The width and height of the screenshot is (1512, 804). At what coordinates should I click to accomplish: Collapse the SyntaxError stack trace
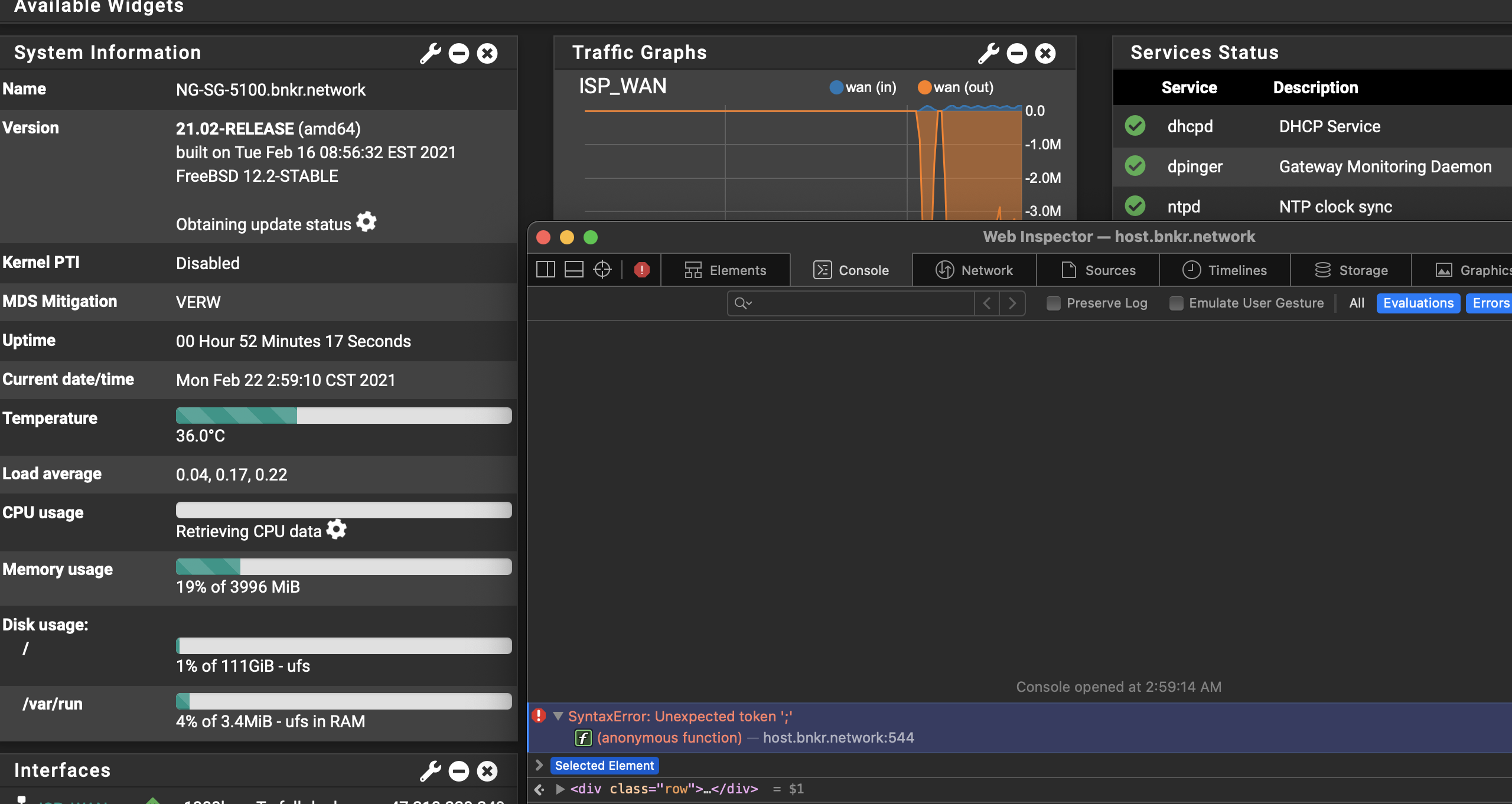tap(558, 716)
